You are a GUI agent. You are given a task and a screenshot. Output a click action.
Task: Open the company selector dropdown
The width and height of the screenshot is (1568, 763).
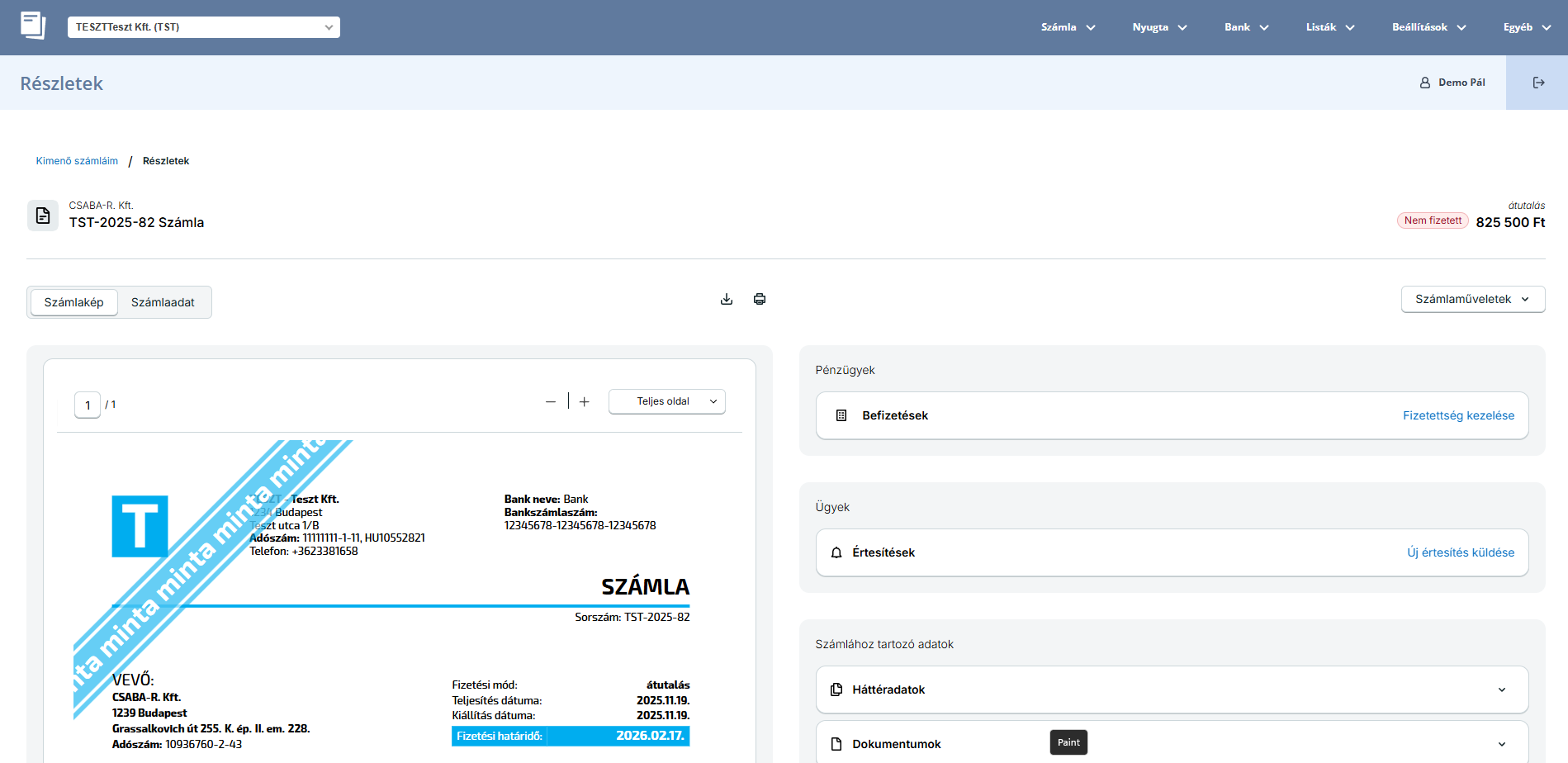coord(203,27)
